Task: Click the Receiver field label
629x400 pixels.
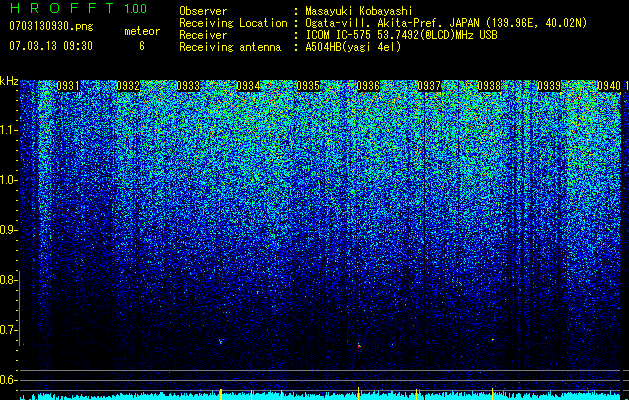Action: 203,35
